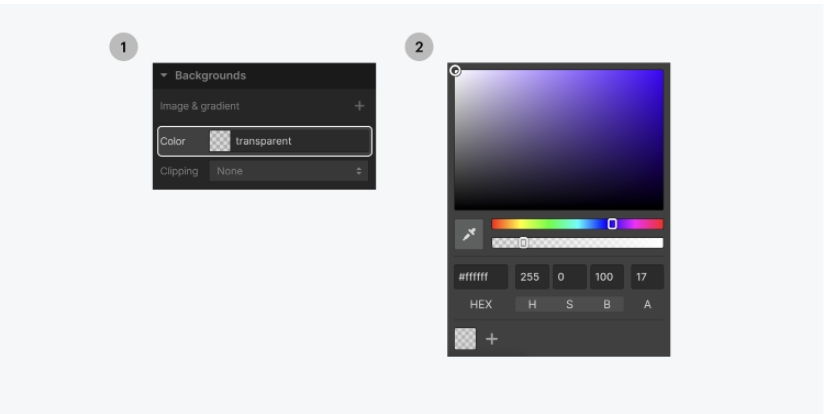This screenshot has height=414, width=824.
Task: Click the opacity slider handle
Action: (523, 242)
